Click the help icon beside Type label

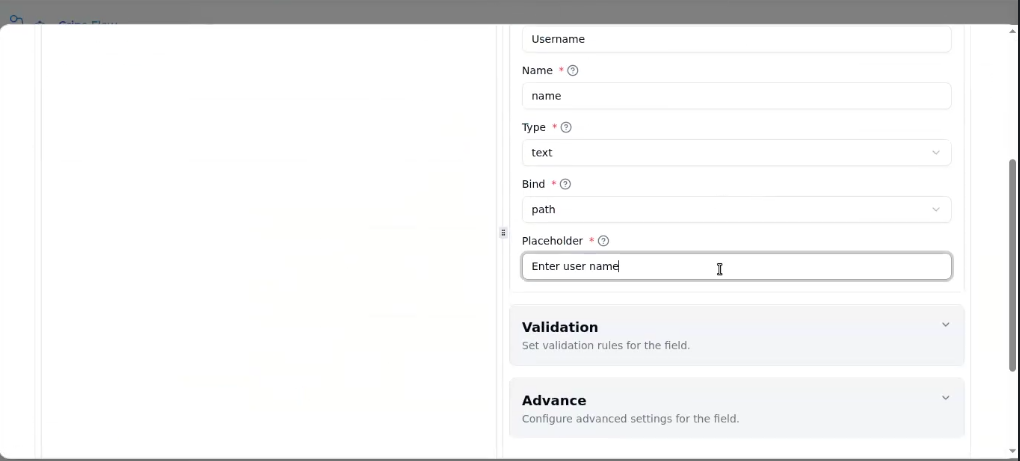tap(566, 128)
